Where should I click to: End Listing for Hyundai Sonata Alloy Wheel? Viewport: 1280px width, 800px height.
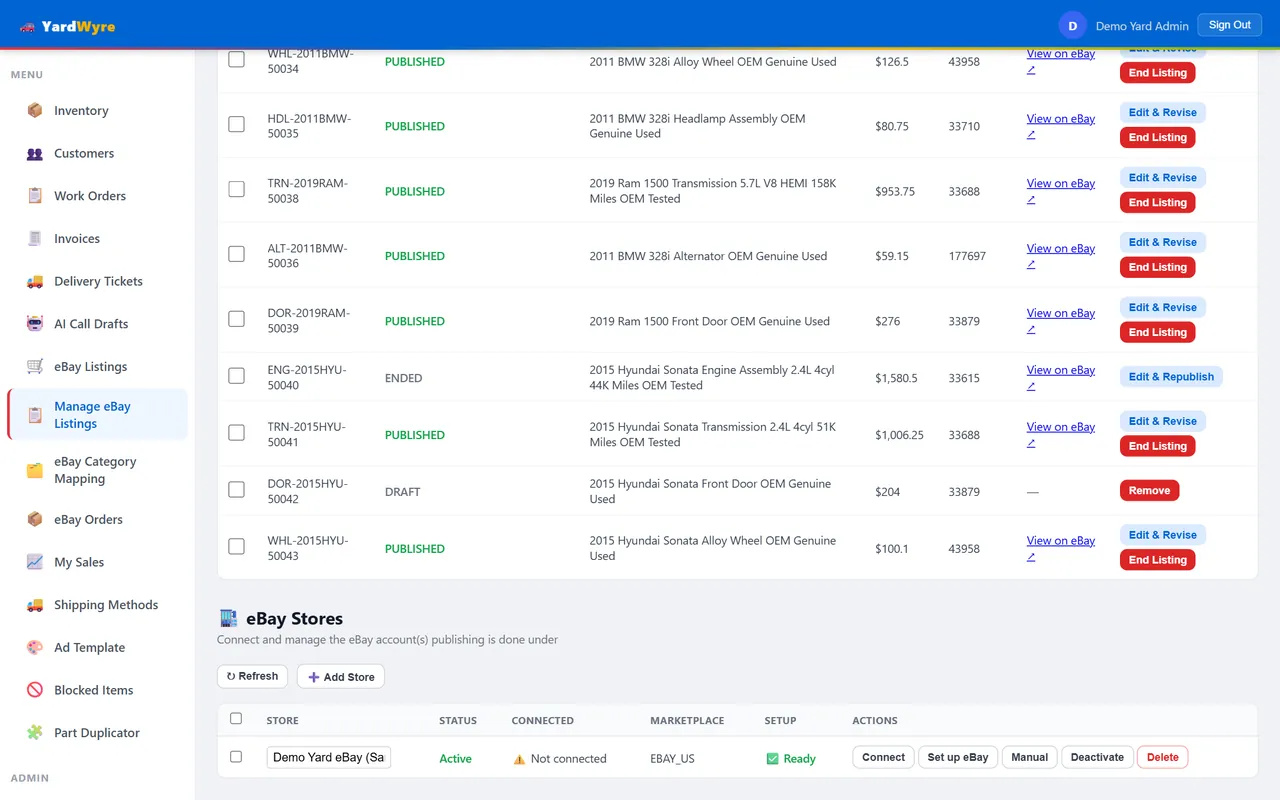click(1157, 560)
